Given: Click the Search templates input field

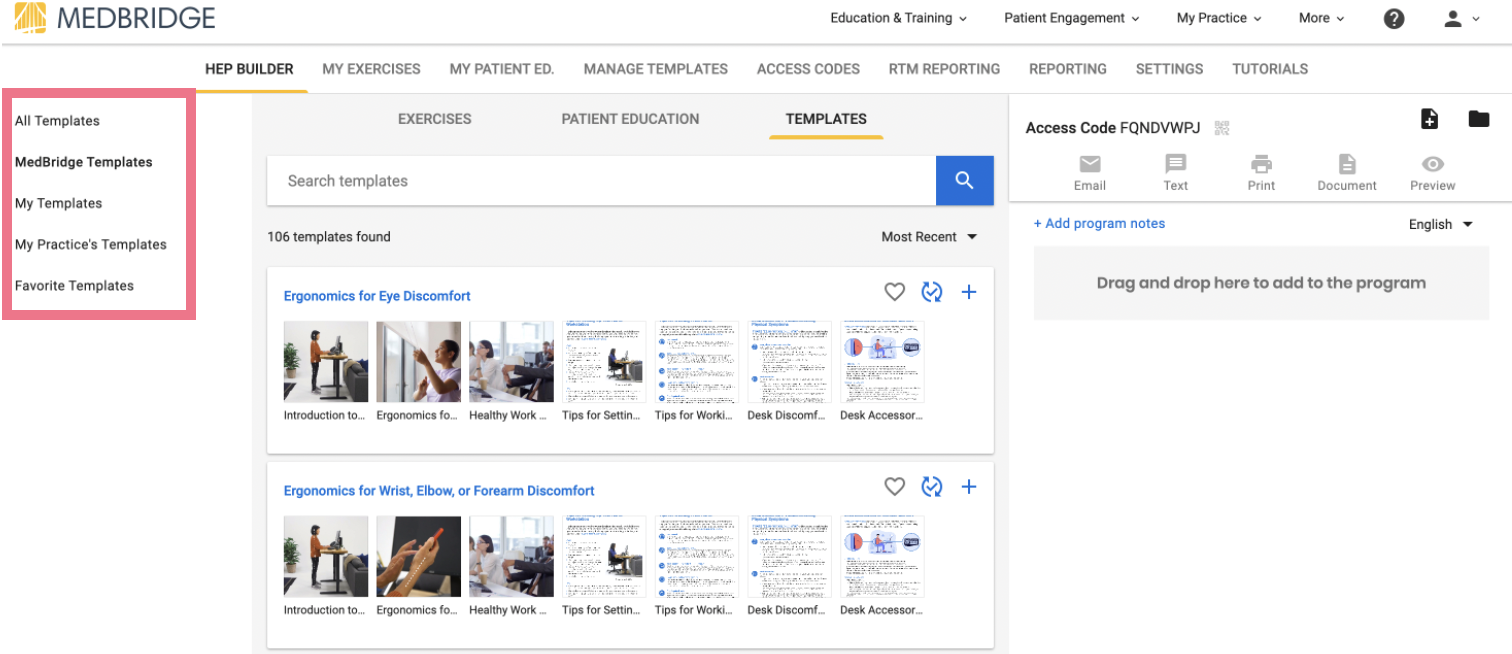Looking at the screenshot, I should [601, 181].
